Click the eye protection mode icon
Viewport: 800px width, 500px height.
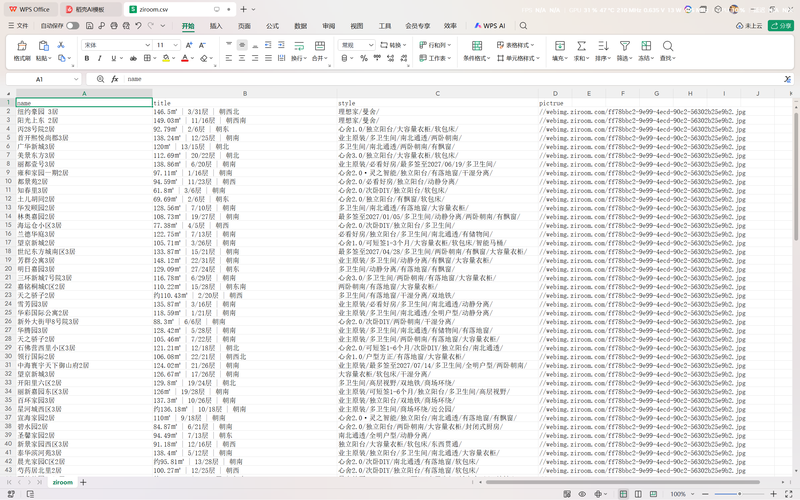(582, 494)
